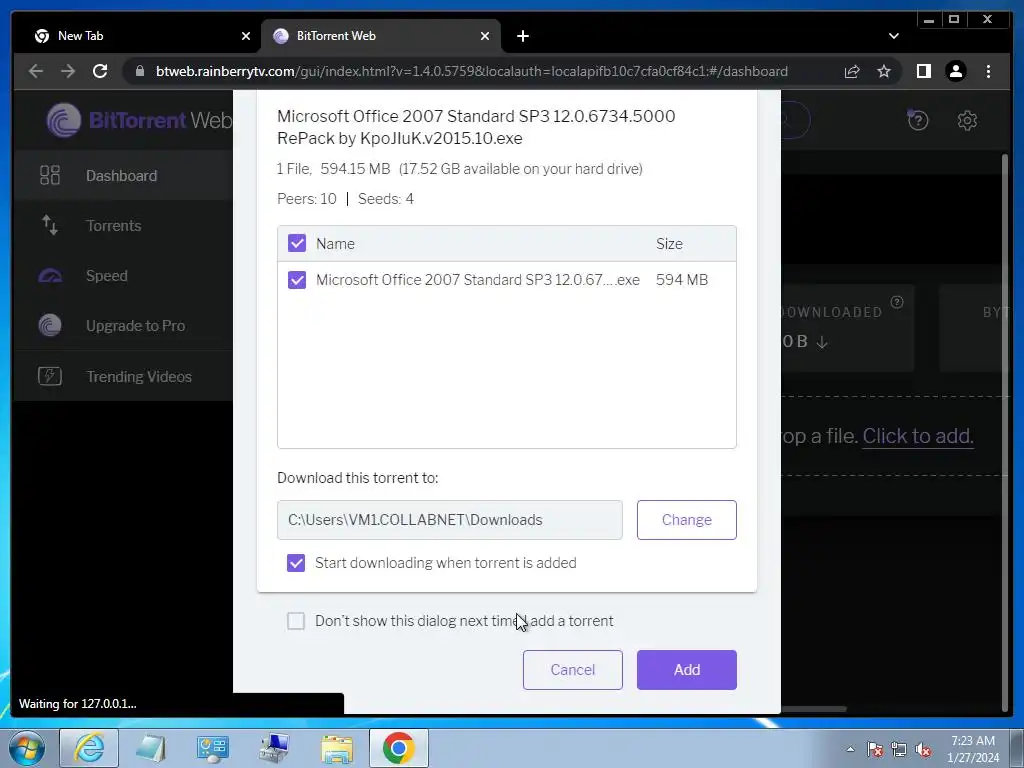This screenshot has width=1024, height=768.
Task: Click the address bar URL
Action: tap(472, 71)
